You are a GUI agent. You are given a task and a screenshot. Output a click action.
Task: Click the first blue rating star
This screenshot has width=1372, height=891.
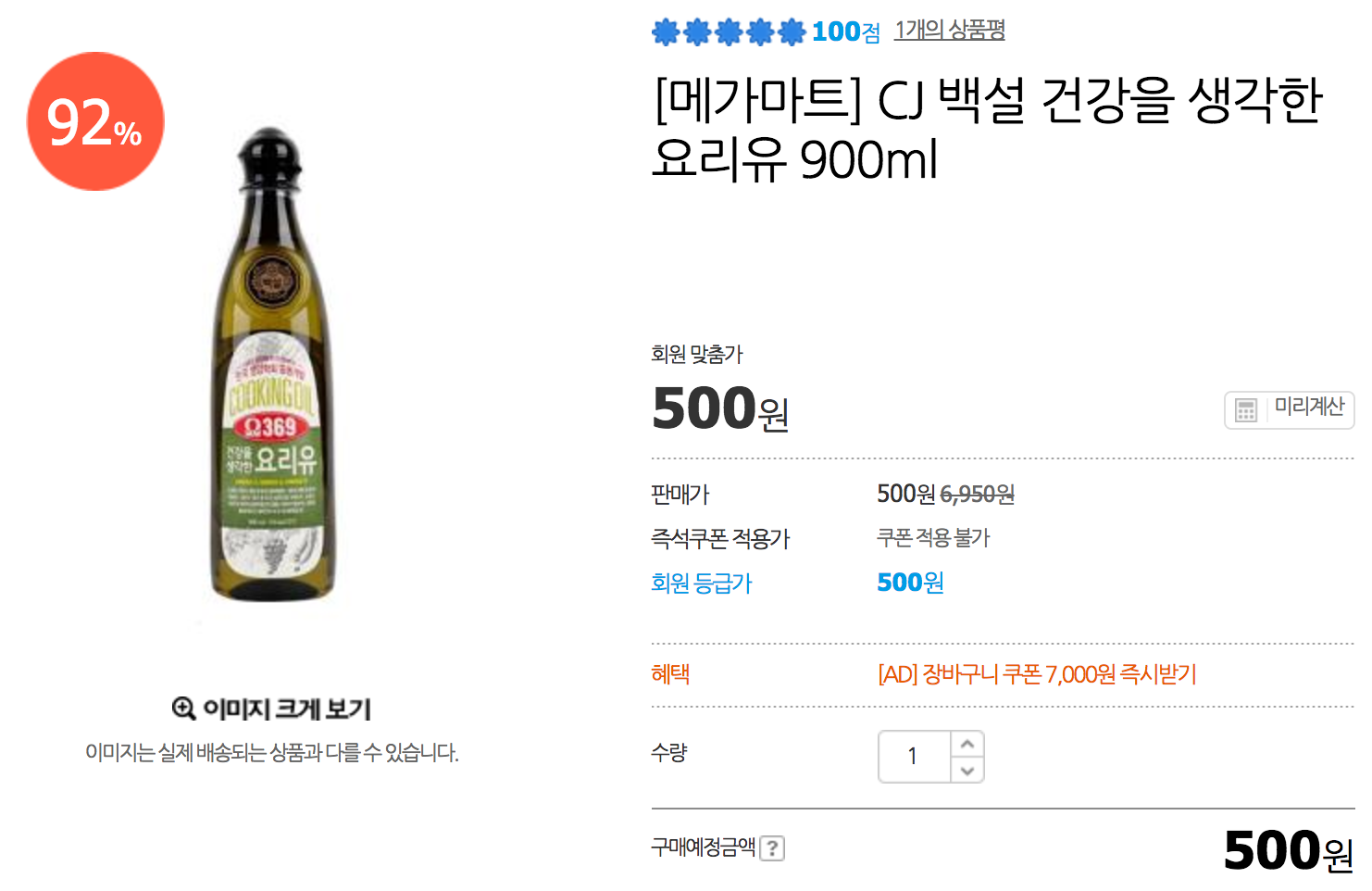coord(666,32)
